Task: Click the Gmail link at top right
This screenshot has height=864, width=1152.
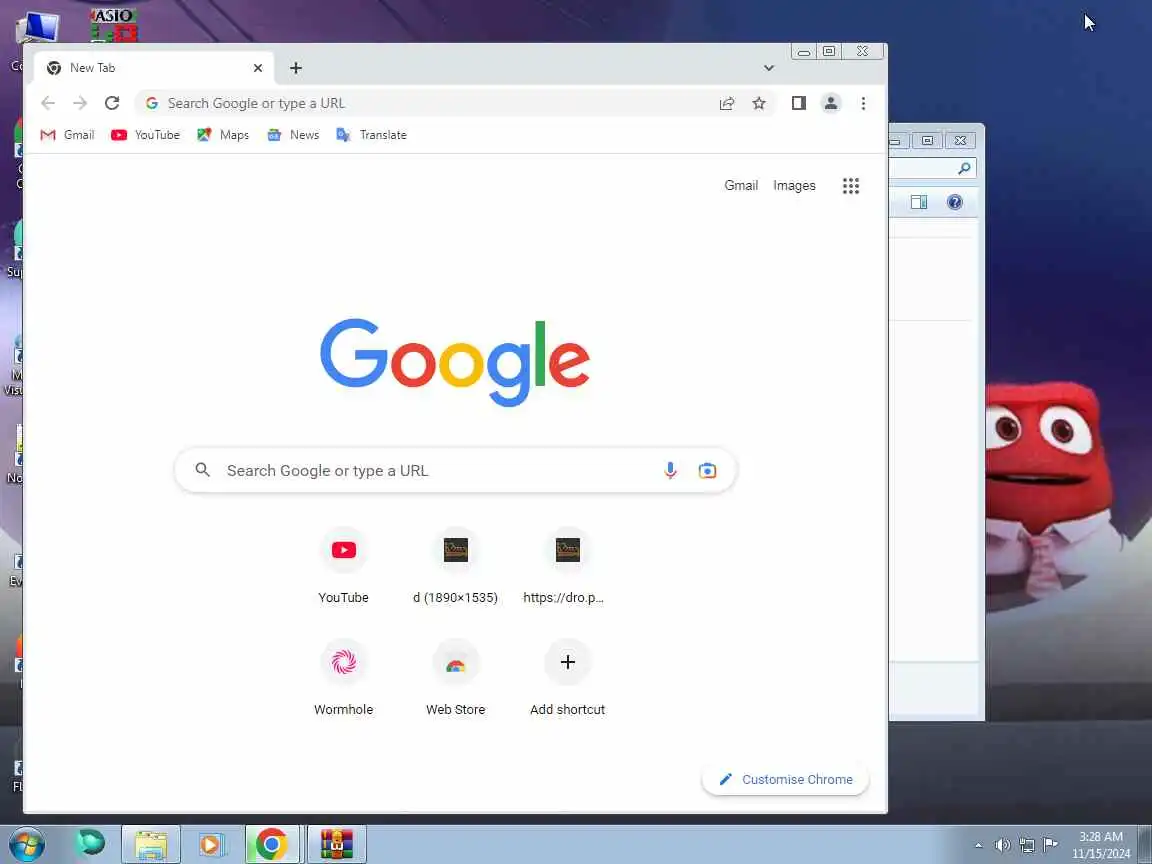Action: pos(741,186)
